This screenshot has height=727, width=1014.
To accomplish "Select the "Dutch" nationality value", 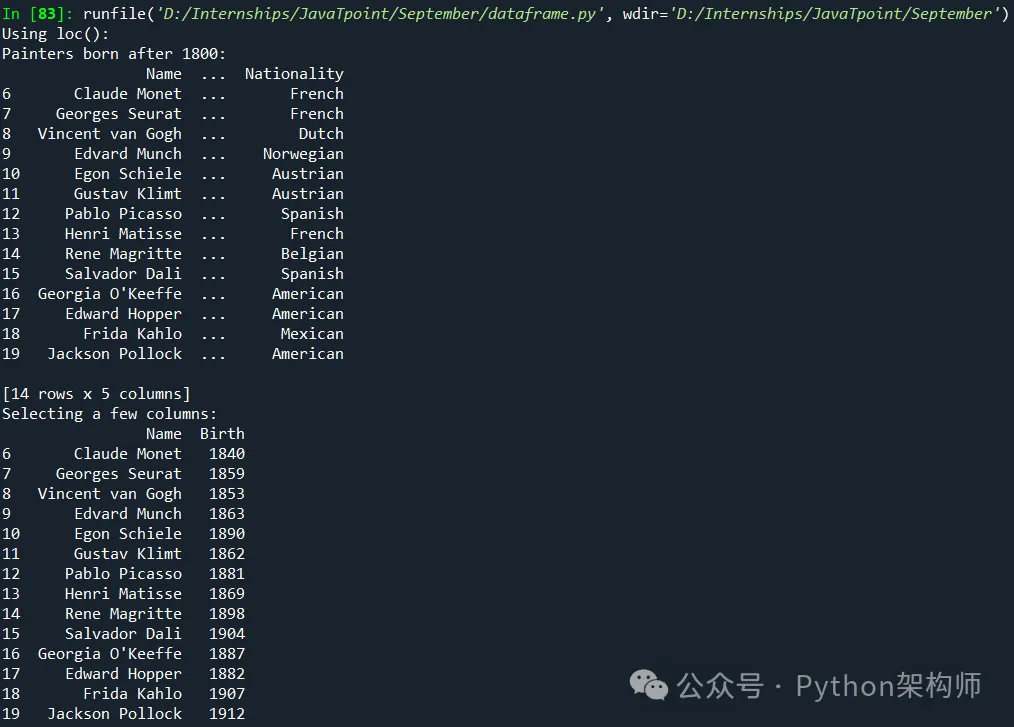I will 321,134.
